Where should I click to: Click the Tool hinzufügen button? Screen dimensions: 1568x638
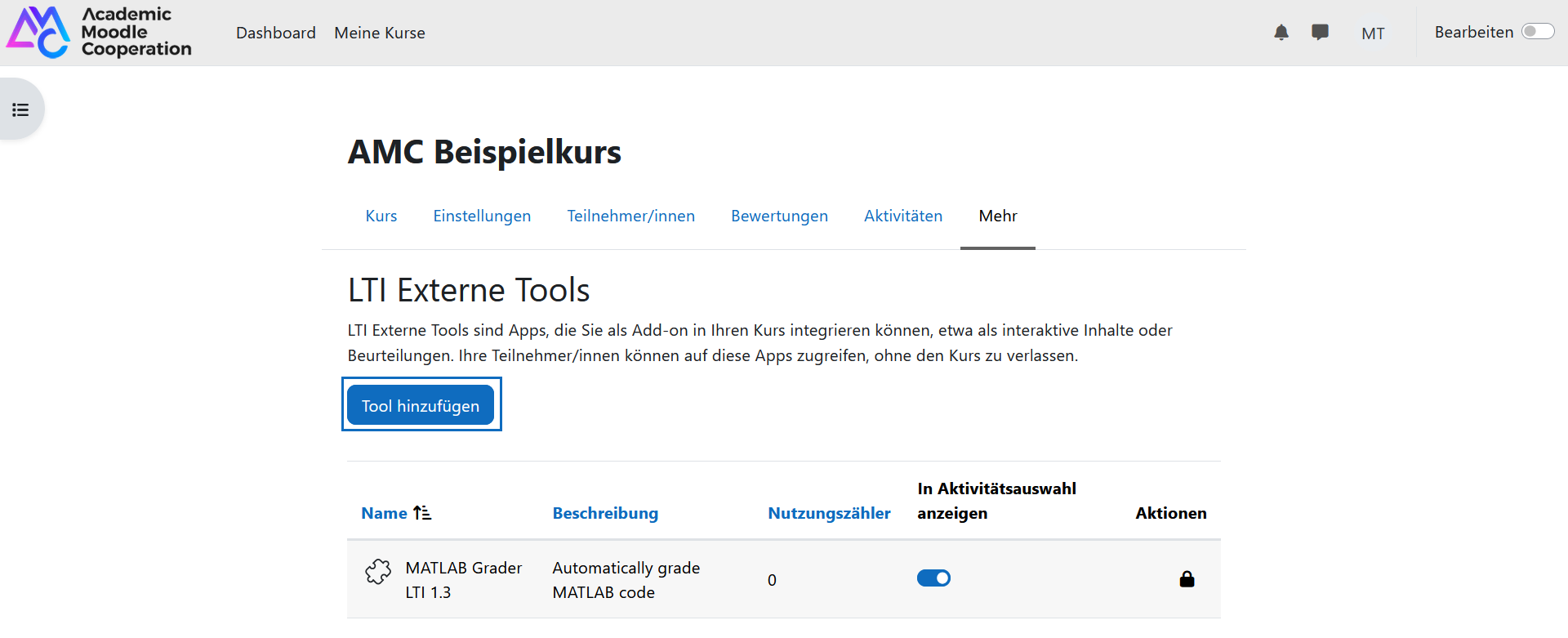click(421, 405)
